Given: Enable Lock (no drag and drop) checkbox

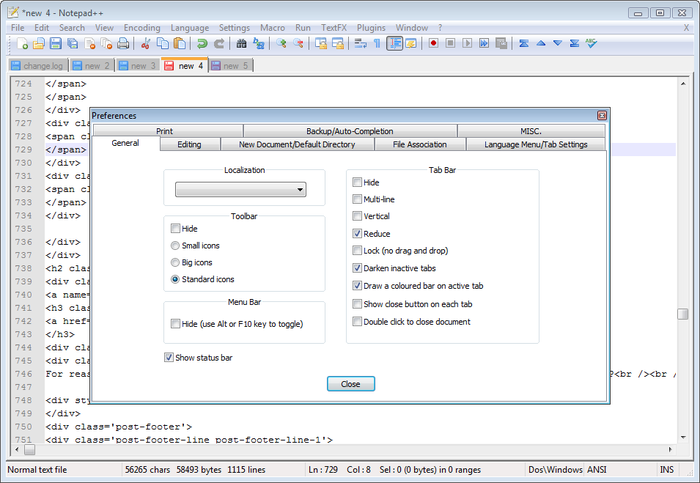Looking at the screenshot, I should click(x=357, y=250).
